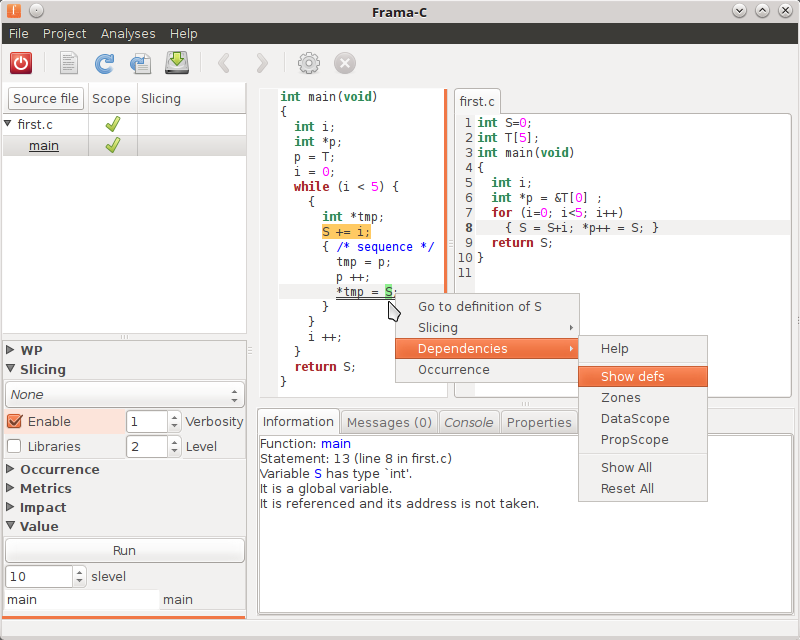The height and width of the screenshot is (640, 800).
Task: Click 'return S;' in normalized code
Action: (324, 366)
